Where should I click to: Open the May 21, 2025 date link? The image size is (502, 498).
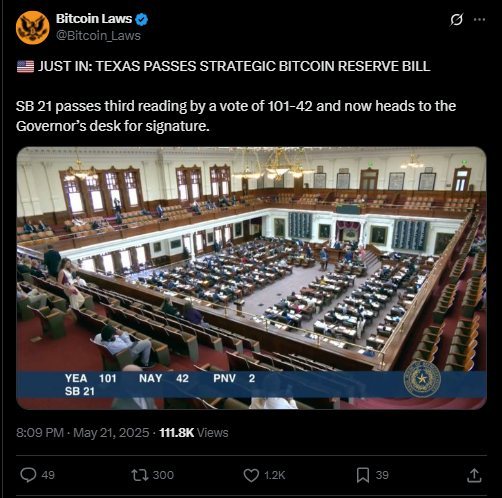click(111, 433)
